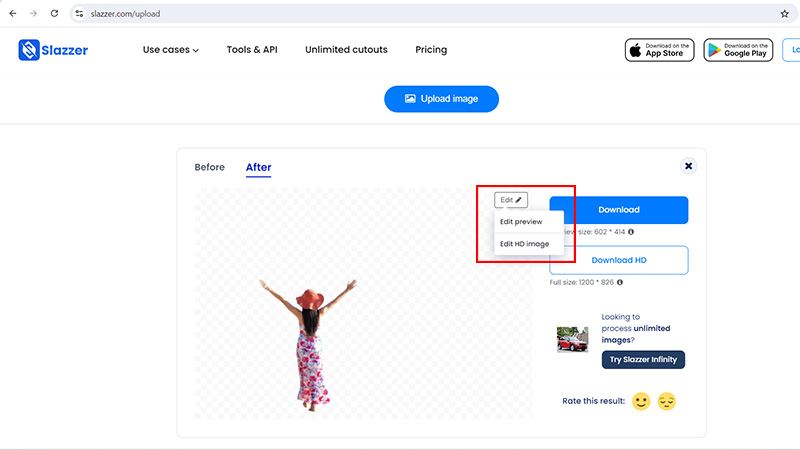Click 'Looking to process unlimited images?' text

point(635,328)
